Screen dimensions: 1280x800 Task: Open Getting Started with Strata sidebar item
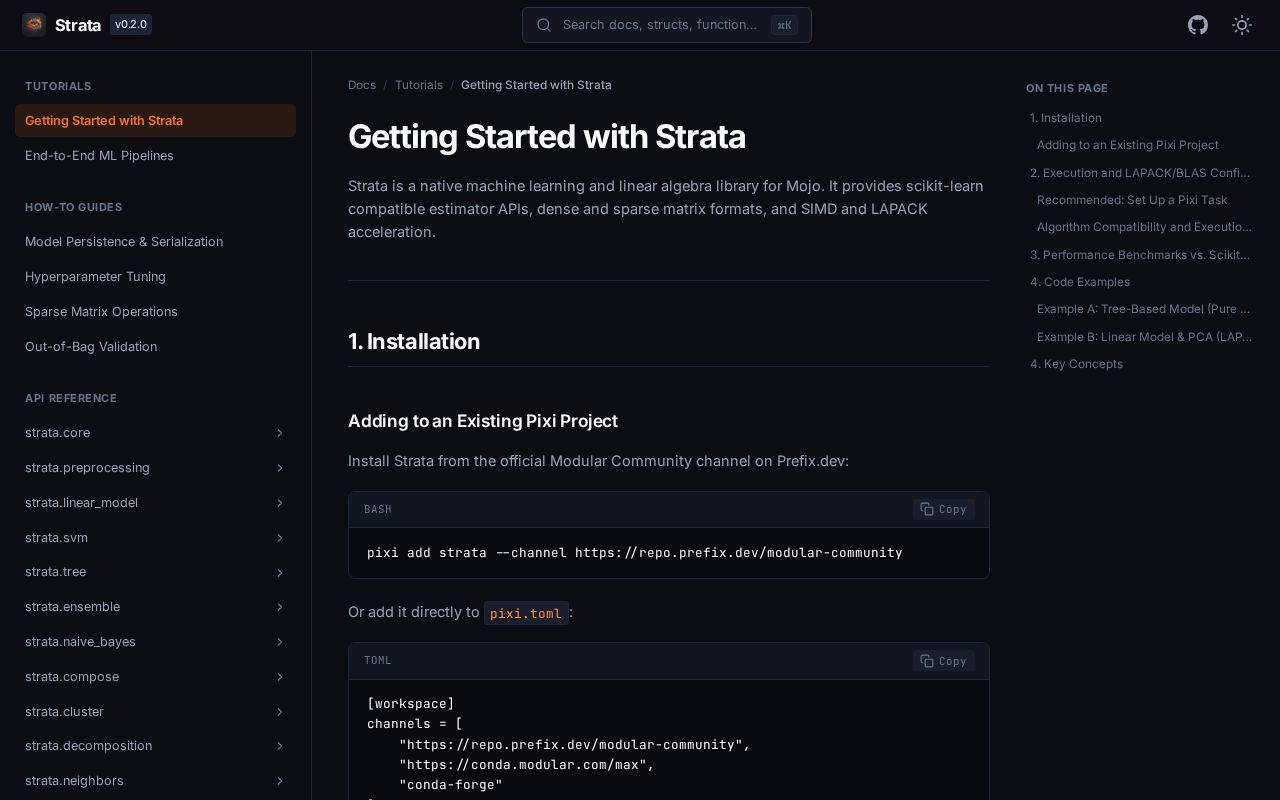[155, 120]
